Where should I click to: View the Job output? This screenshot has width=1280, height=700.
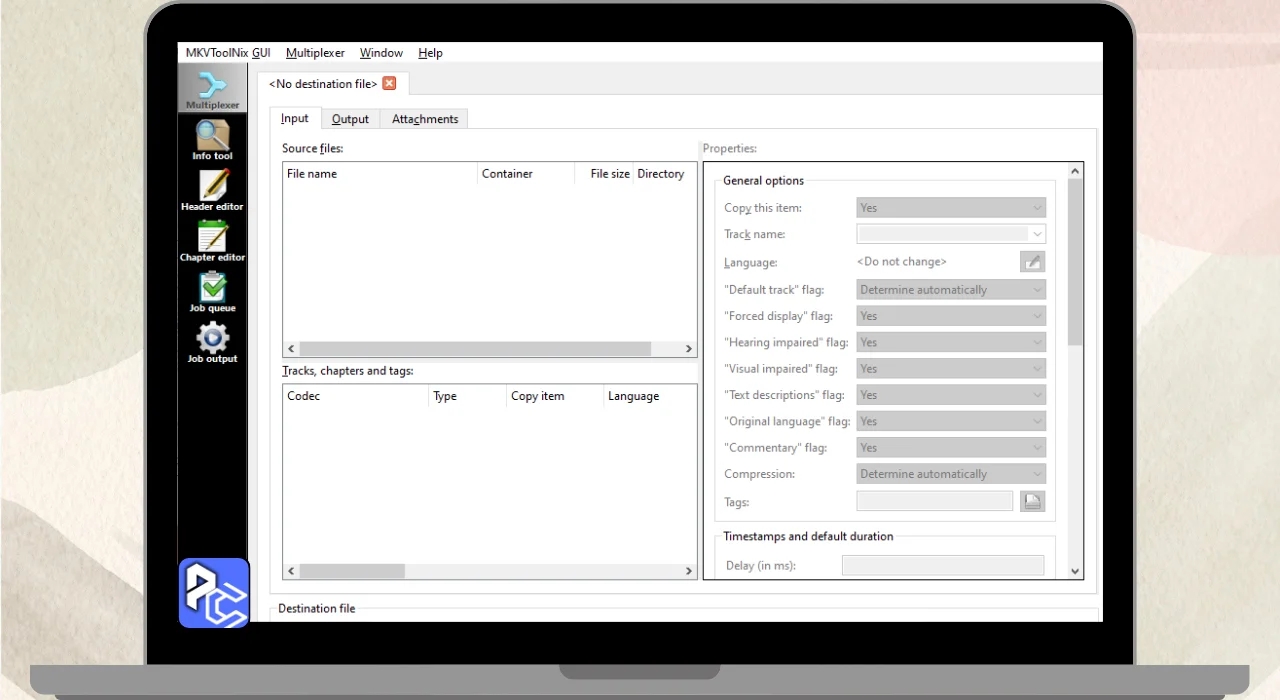212,343
